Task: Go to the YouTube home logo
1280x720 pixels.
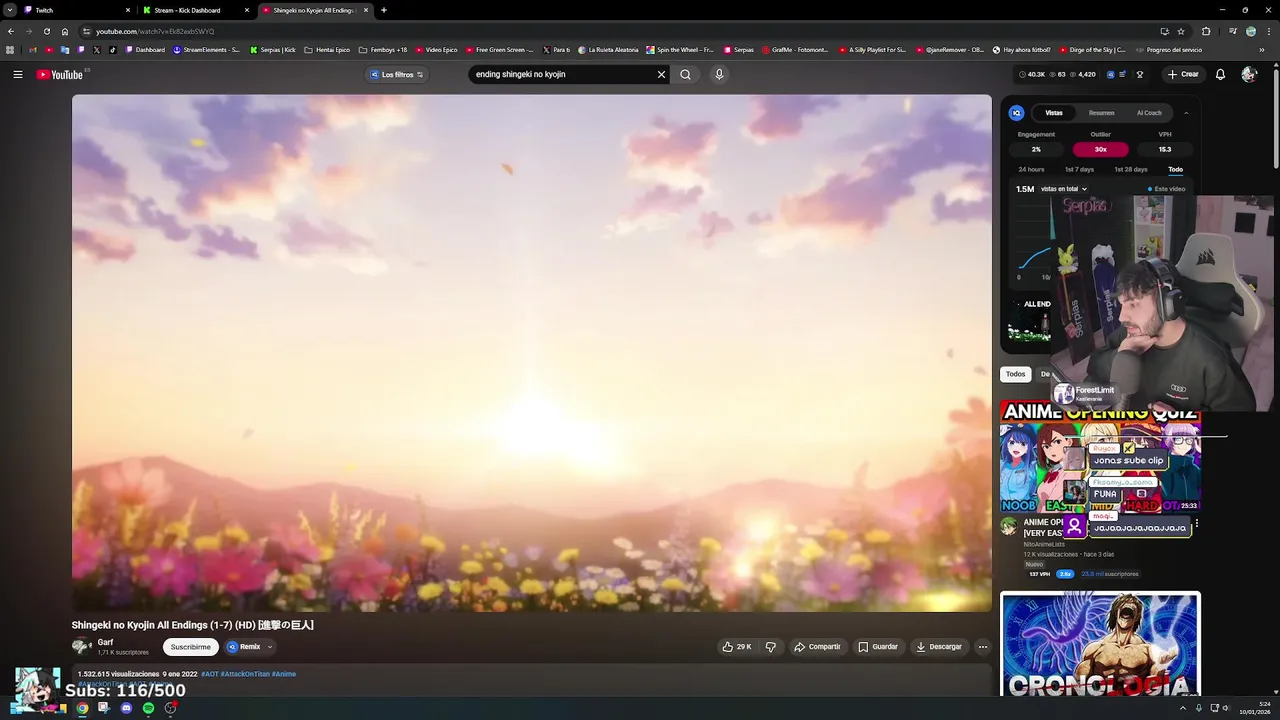Action: click(x=60, y=74)
